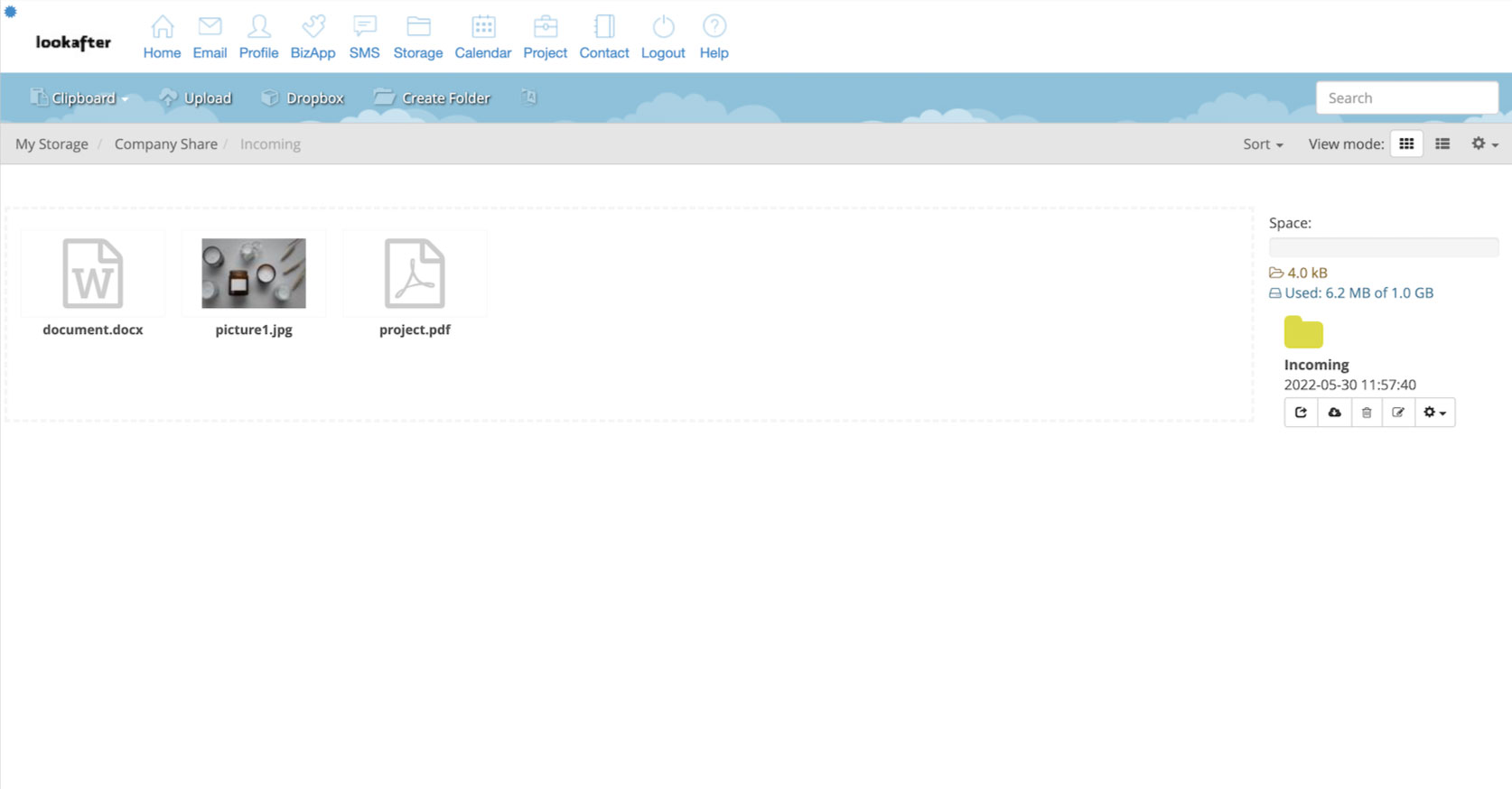Go to Email in top navigation

point(210,37)
